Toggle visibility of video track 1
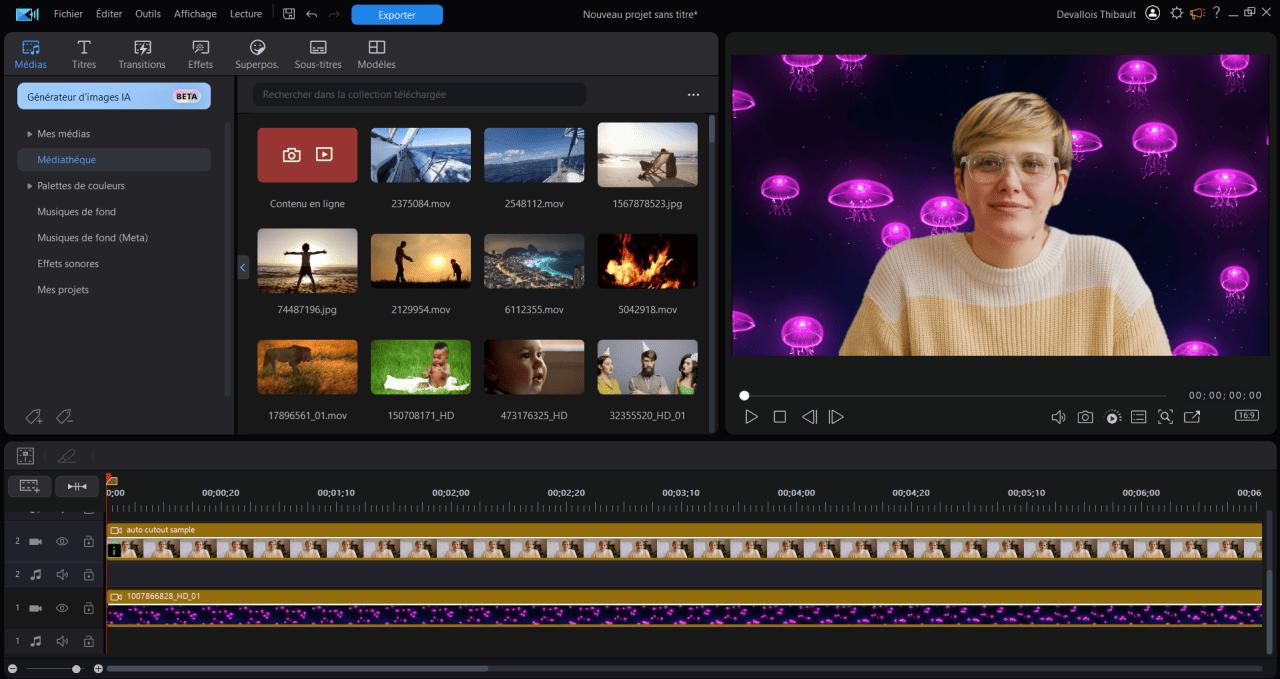This screenshot has height=679, width=1280. [x=62, y=608]
